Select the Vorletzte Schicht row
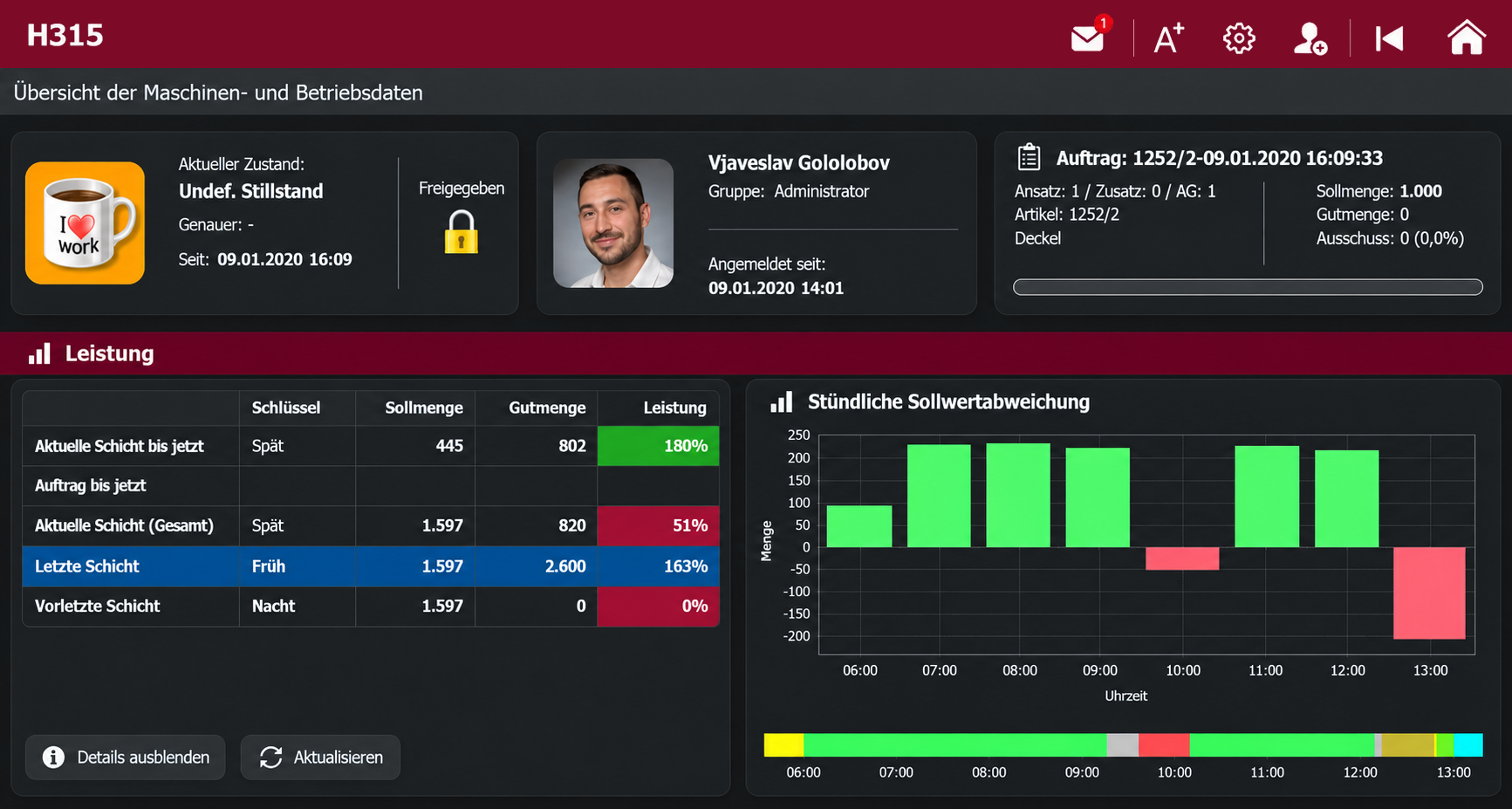Screen dimensions: 1512x809 371,607
